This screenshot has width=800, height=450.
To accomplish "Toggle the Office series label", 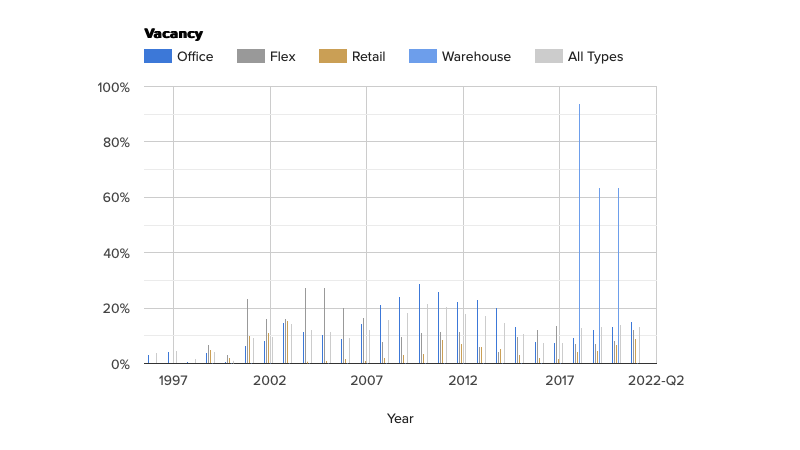I will (x=195, y=57).
